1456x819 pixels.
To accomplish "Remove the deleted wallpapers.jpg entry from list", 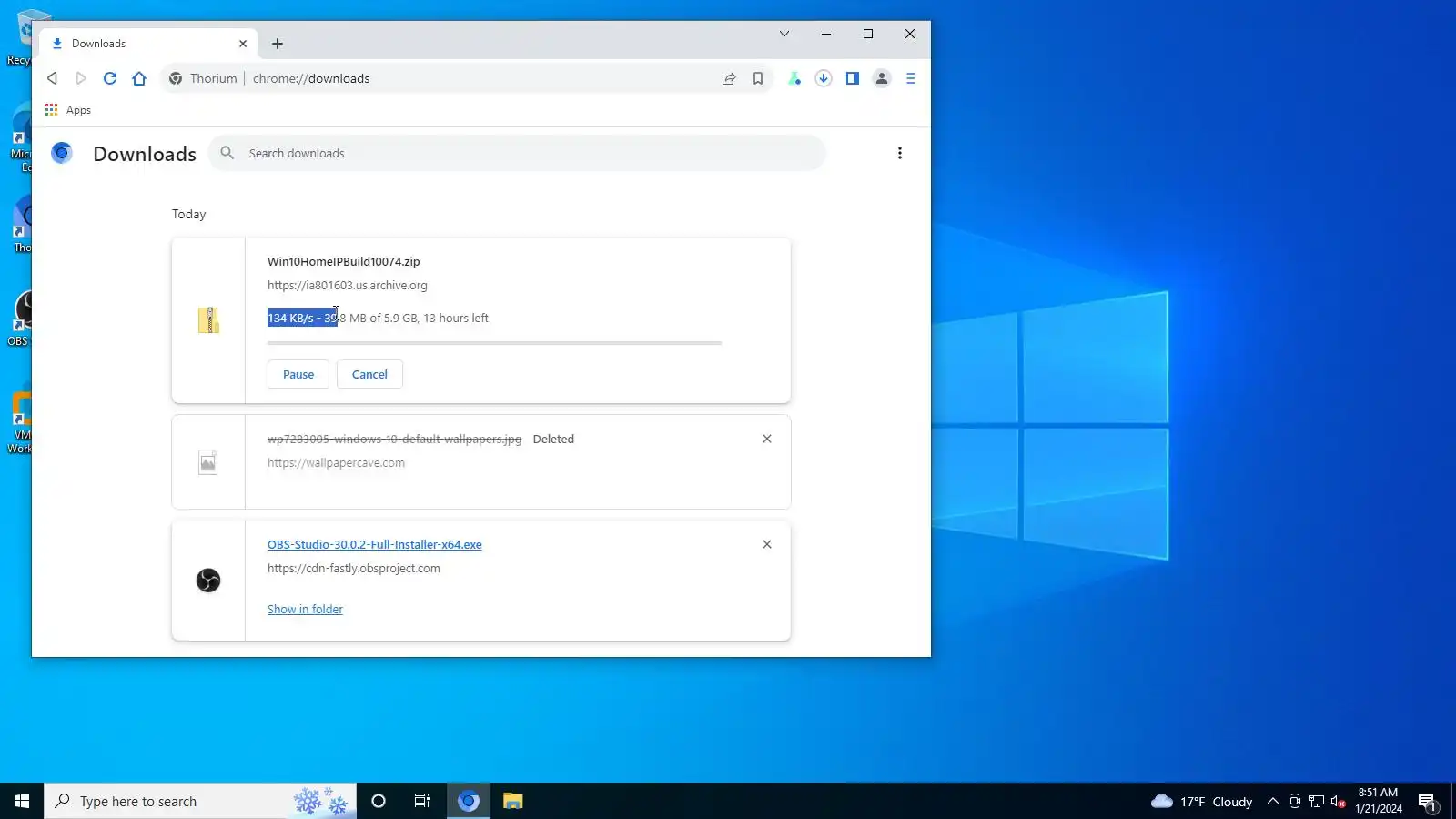I will (x=767, y=439).
